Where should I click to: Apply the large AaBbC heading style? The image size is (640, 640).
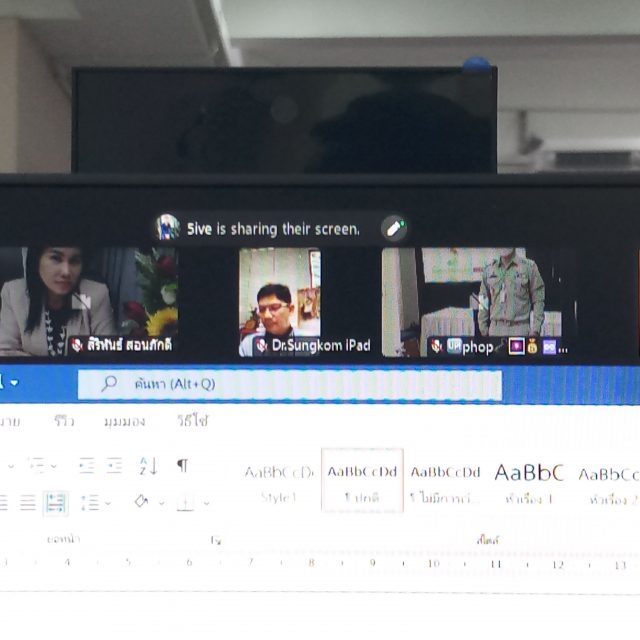click(x=529, y=482)
